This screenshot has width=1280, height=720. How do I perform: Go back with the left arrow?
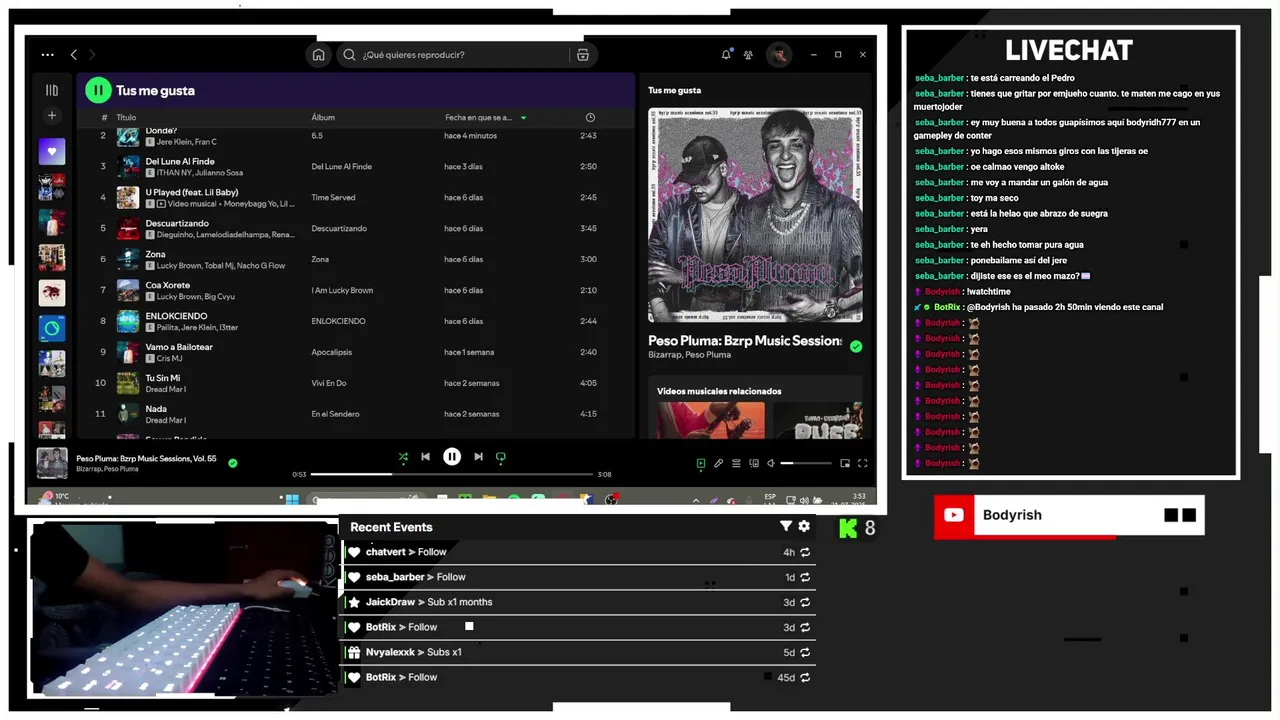click(73, 55)
